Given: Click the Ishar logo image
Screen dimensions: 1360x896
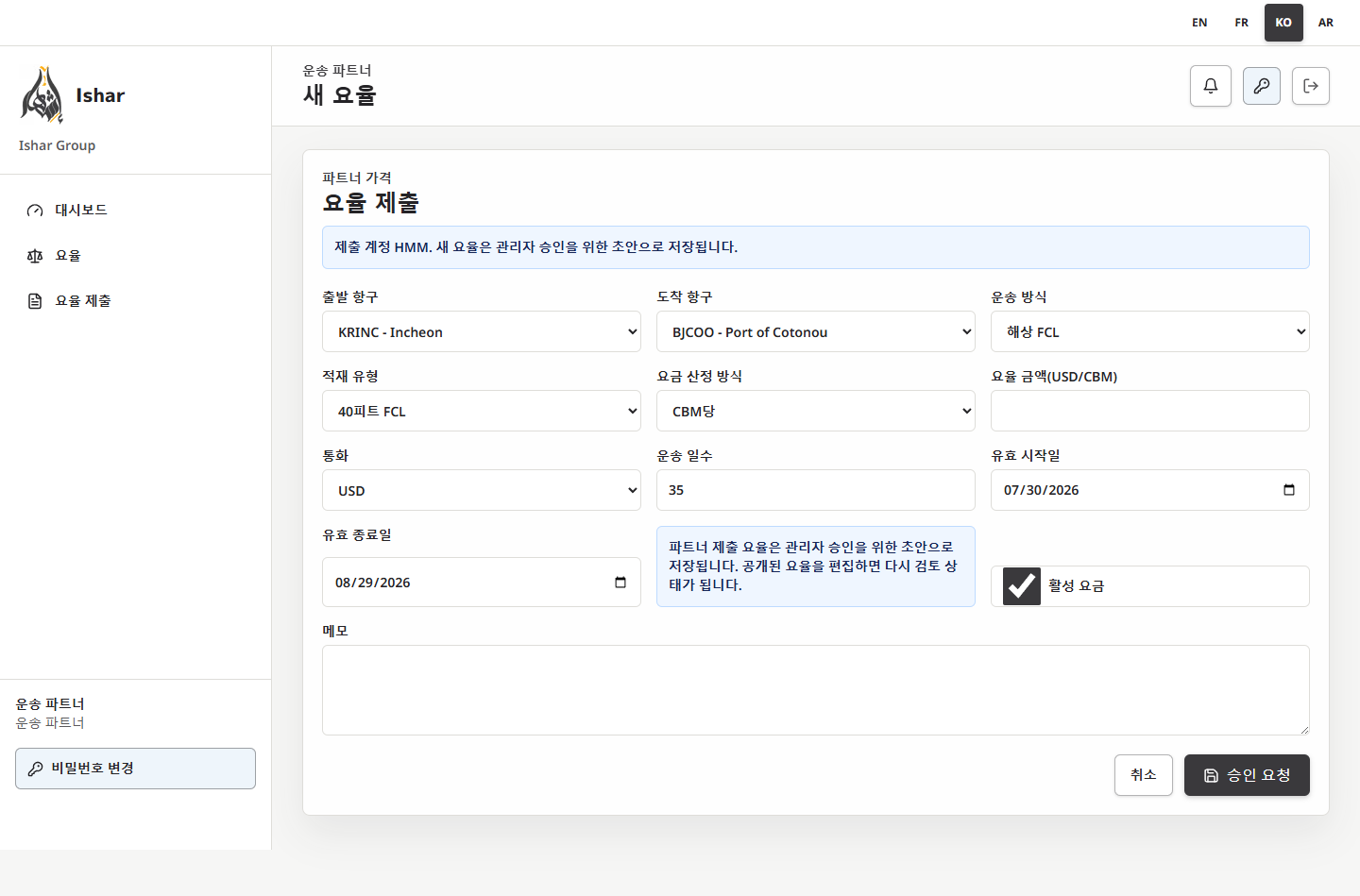Looking at the screenshot, I should 42,95.
